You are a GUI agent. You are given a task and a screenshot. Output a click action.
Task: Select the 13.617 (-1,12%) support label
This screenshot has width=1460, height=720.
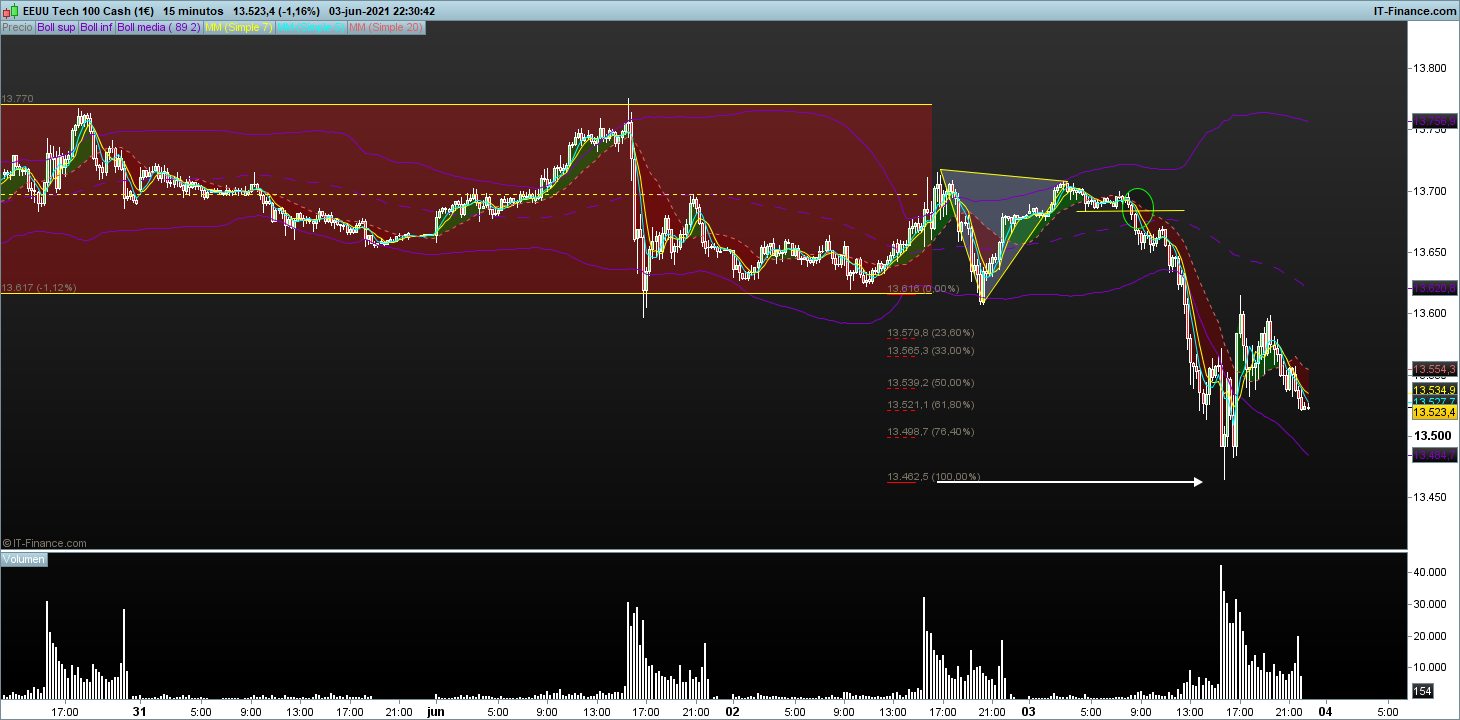click(39, 288)
